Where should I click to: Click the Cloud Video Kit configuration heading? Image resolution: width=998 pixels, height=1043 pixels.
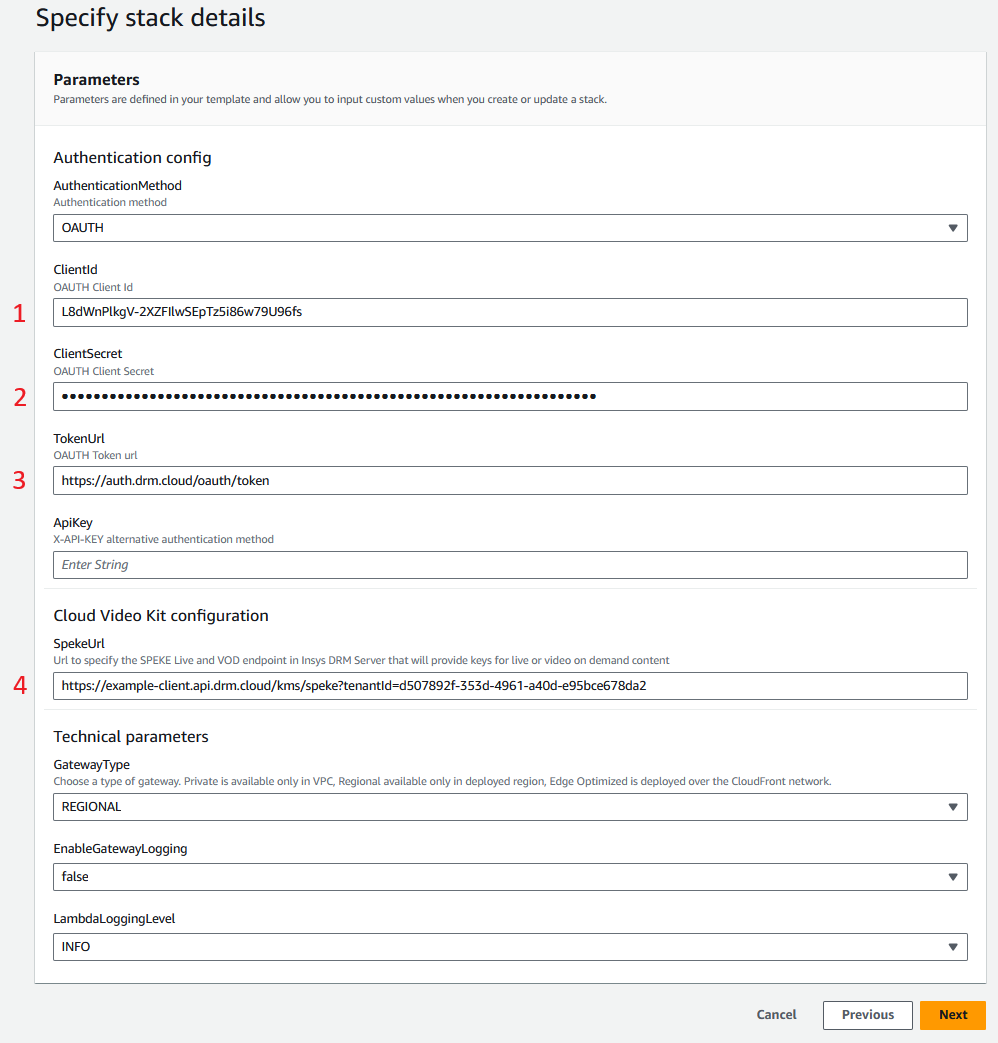coord(161,616)
